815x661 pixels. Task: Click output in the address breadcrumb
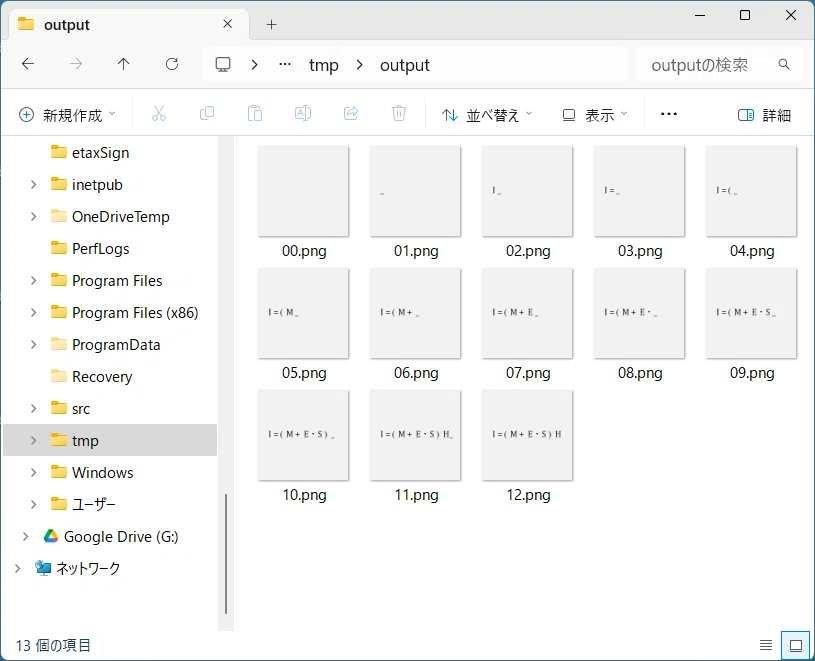click(404, 65)
